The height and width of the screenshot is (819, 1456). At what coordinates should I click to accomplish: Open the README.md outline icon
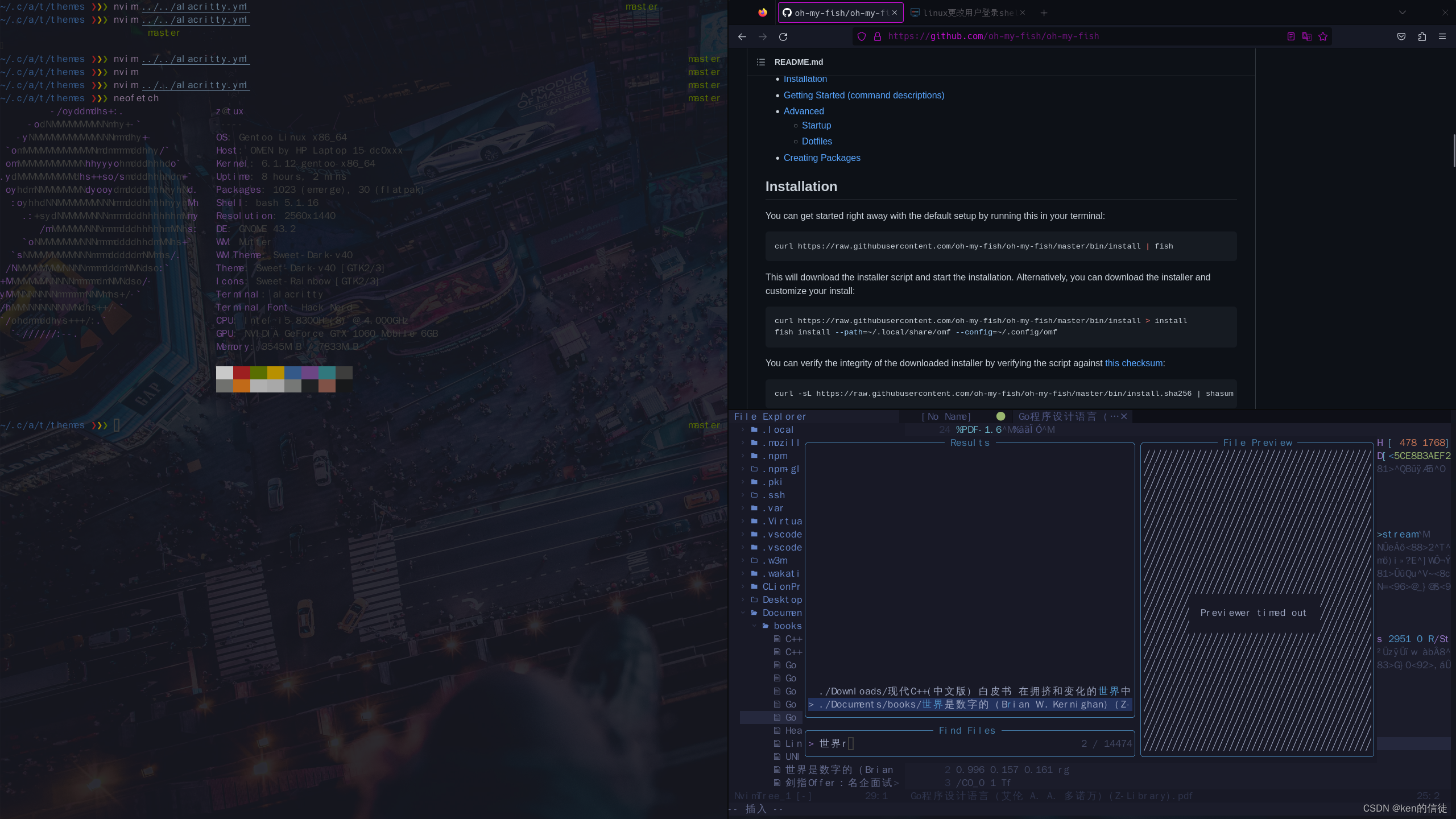[x=761, y=62]
